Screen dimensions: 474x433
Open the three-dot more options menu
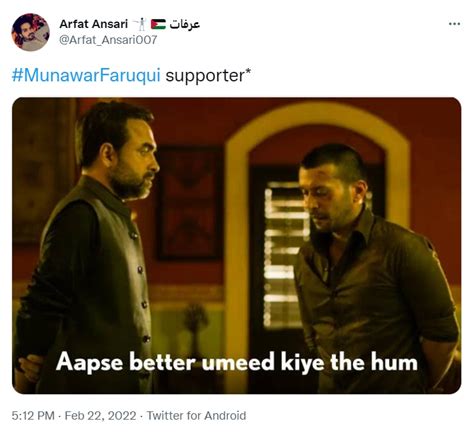coord(454,24)
